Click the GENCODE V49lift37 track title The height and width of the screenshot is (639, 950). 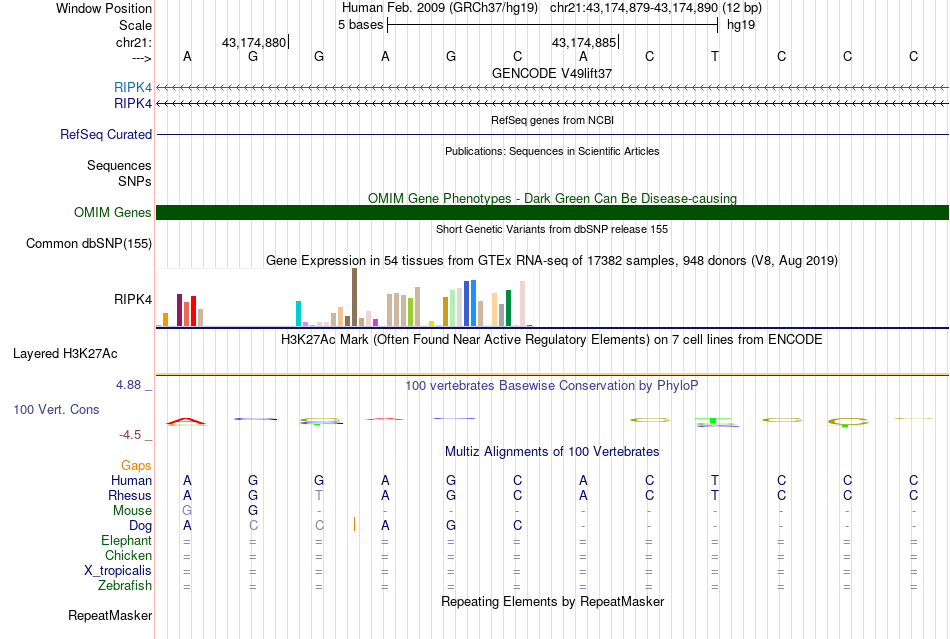pyautogui.click(x=552, y=73)
